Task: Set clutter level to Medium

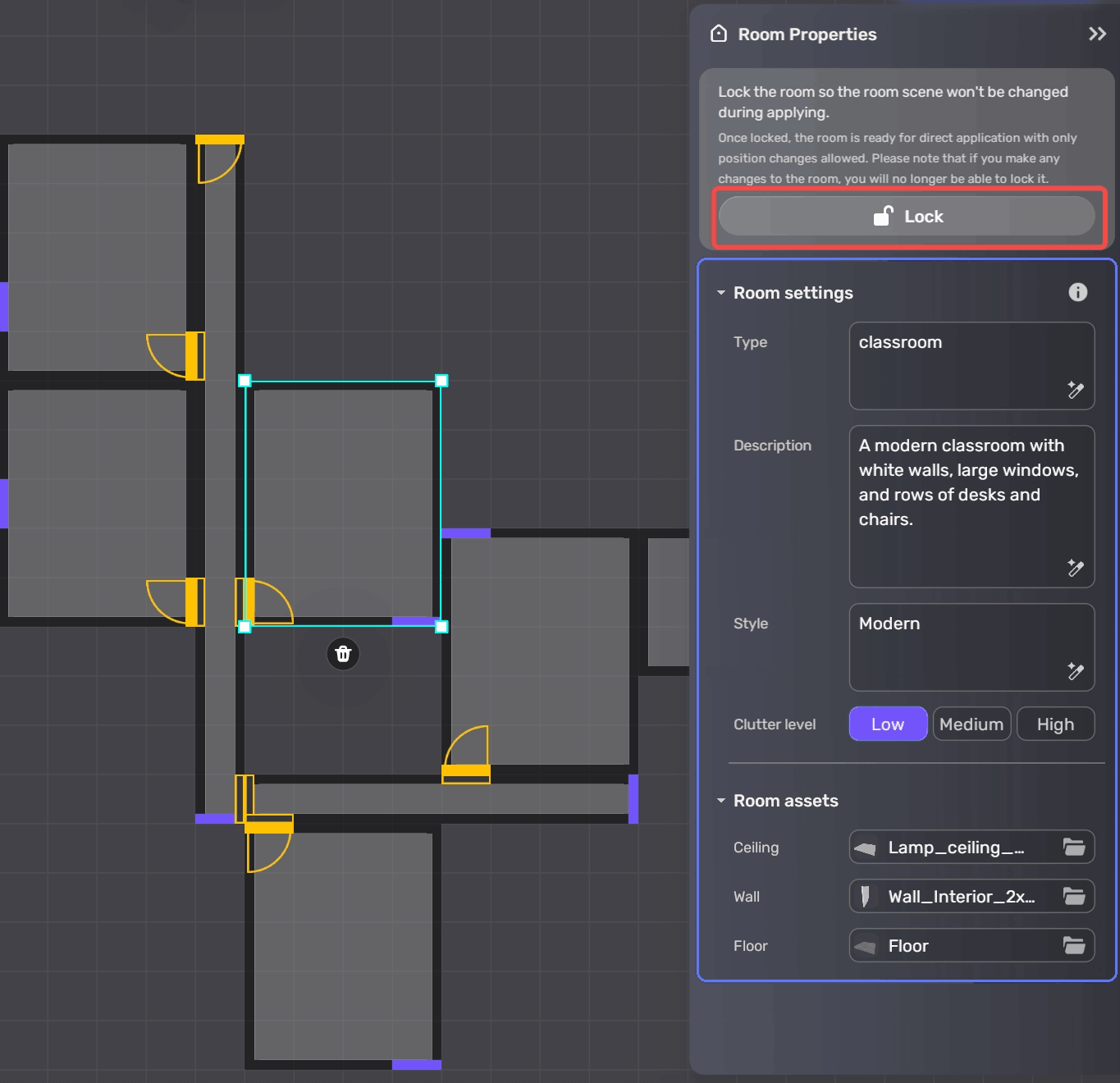Action: [x=971, y=724]
